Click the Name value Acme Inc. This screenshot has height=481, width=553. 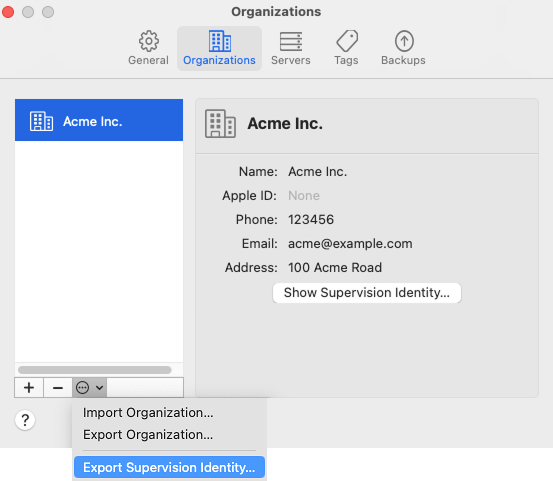click(317, 172)
